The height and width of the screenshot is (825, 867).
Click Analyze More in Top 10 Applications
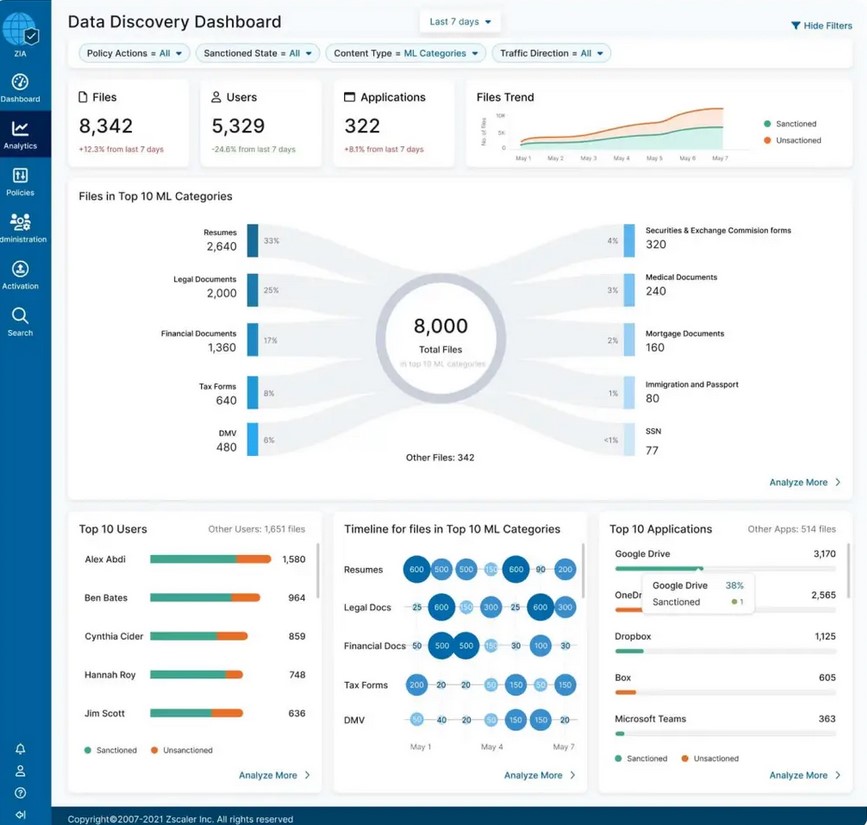(805, 775)
